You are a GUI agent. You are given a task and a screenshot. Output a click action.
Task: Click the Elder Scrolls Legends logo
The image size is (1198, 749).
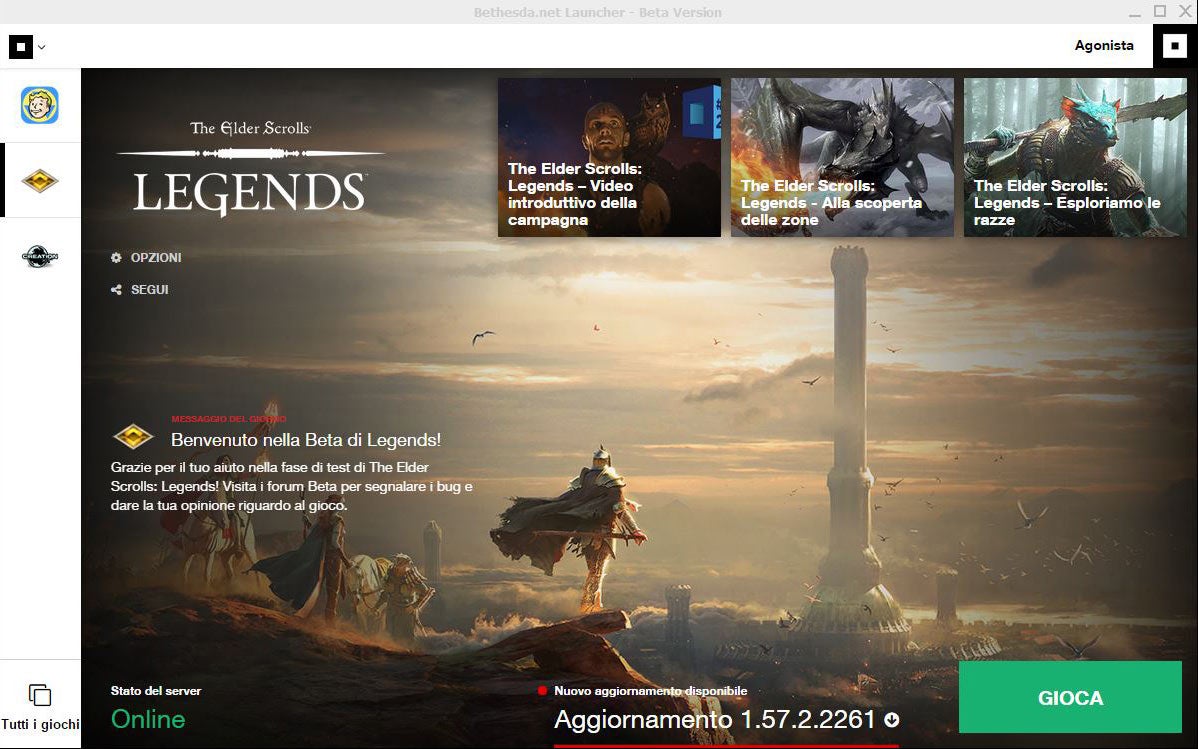(250, 167)
